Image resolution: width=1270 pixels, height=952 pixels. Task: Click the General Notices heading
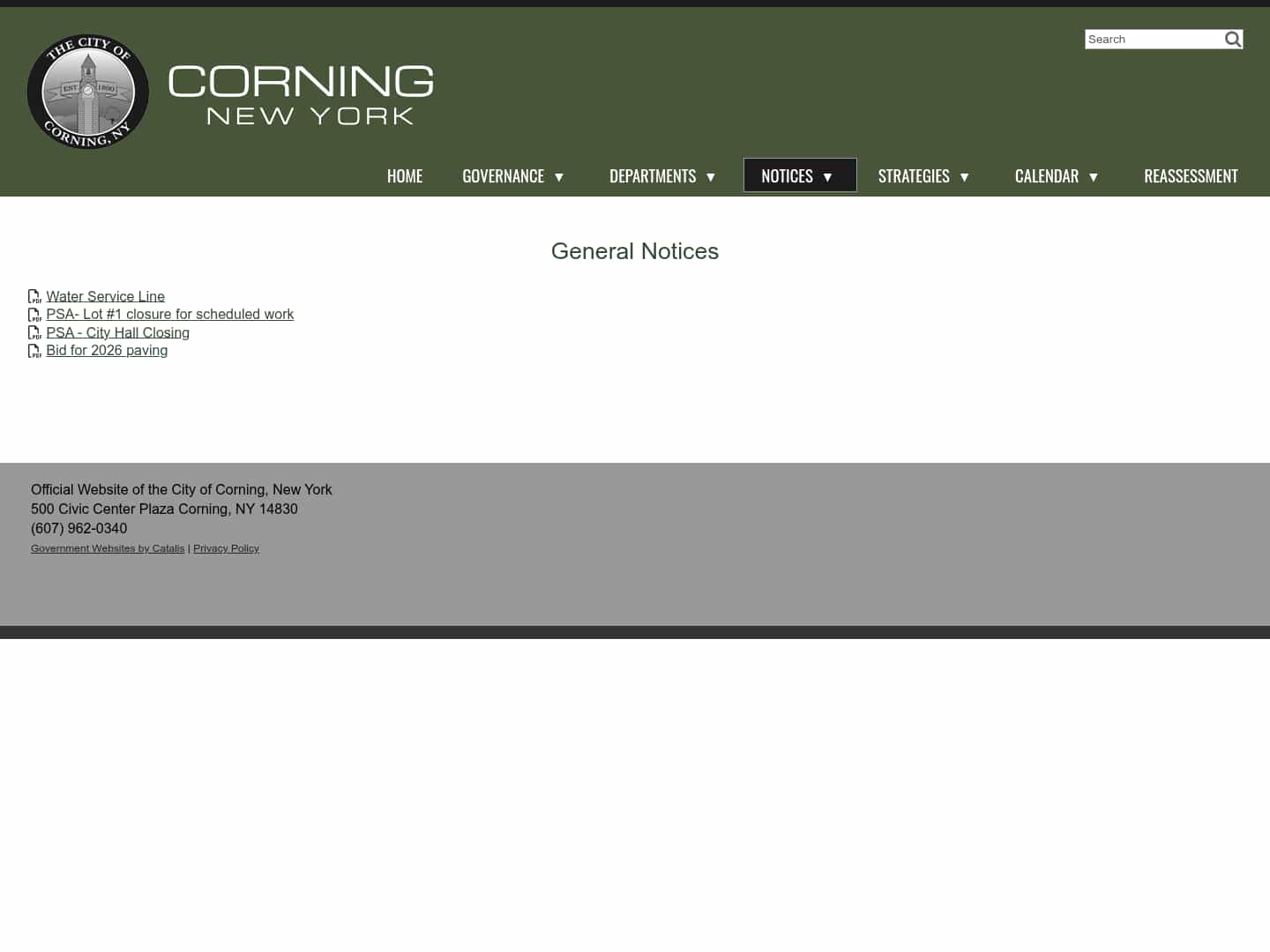pyautogui.click(x=635, y=251)
